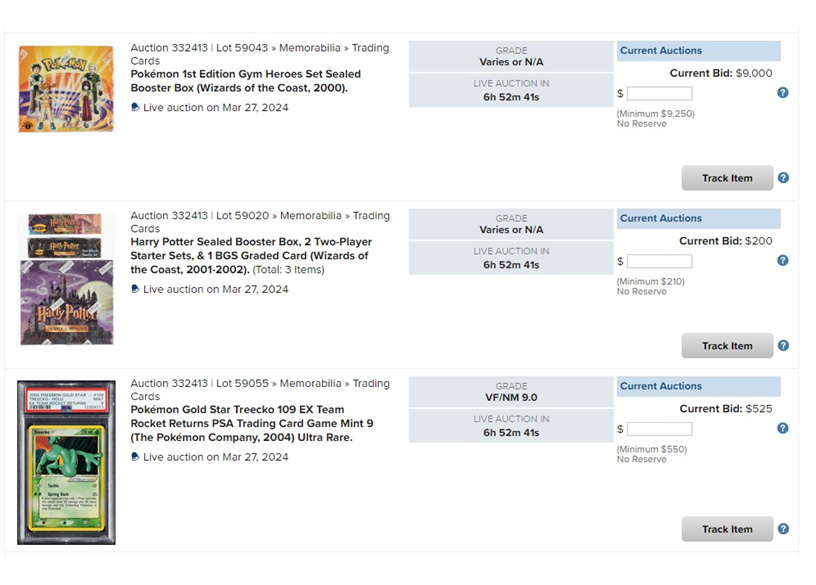816x585 pixels.
Task: Click help icon next to first Track Item
Action: pyautogui.click(x=783, y=177)
